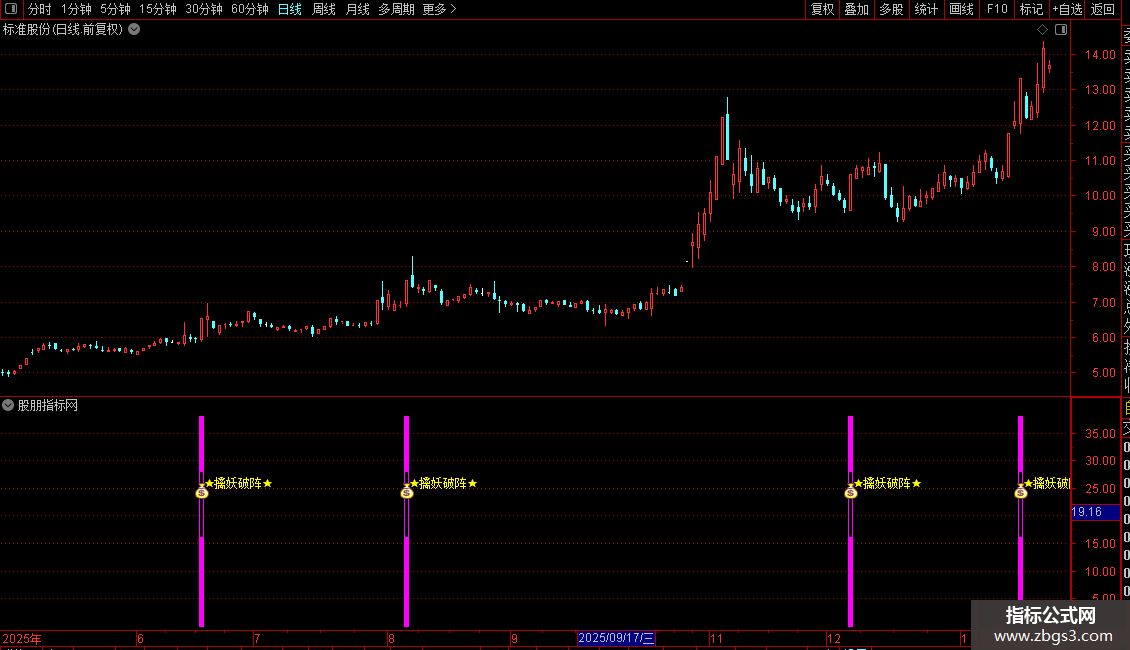This screenshot has width=1130, height=650.
Task: Click the 14.00 price axis label
Action: point(1100,55)
